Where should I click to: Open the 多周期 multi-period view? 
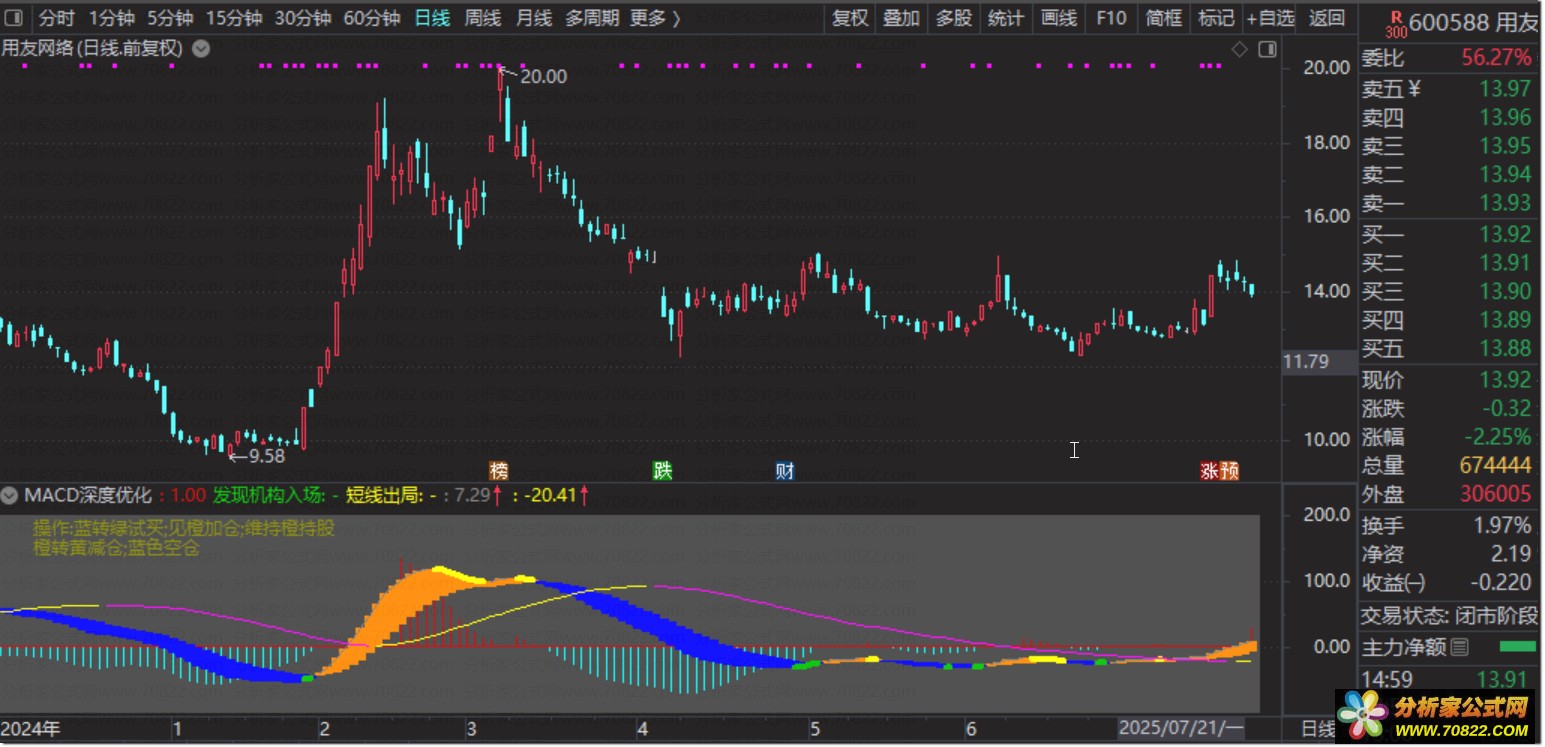click(x=592, y=18)
